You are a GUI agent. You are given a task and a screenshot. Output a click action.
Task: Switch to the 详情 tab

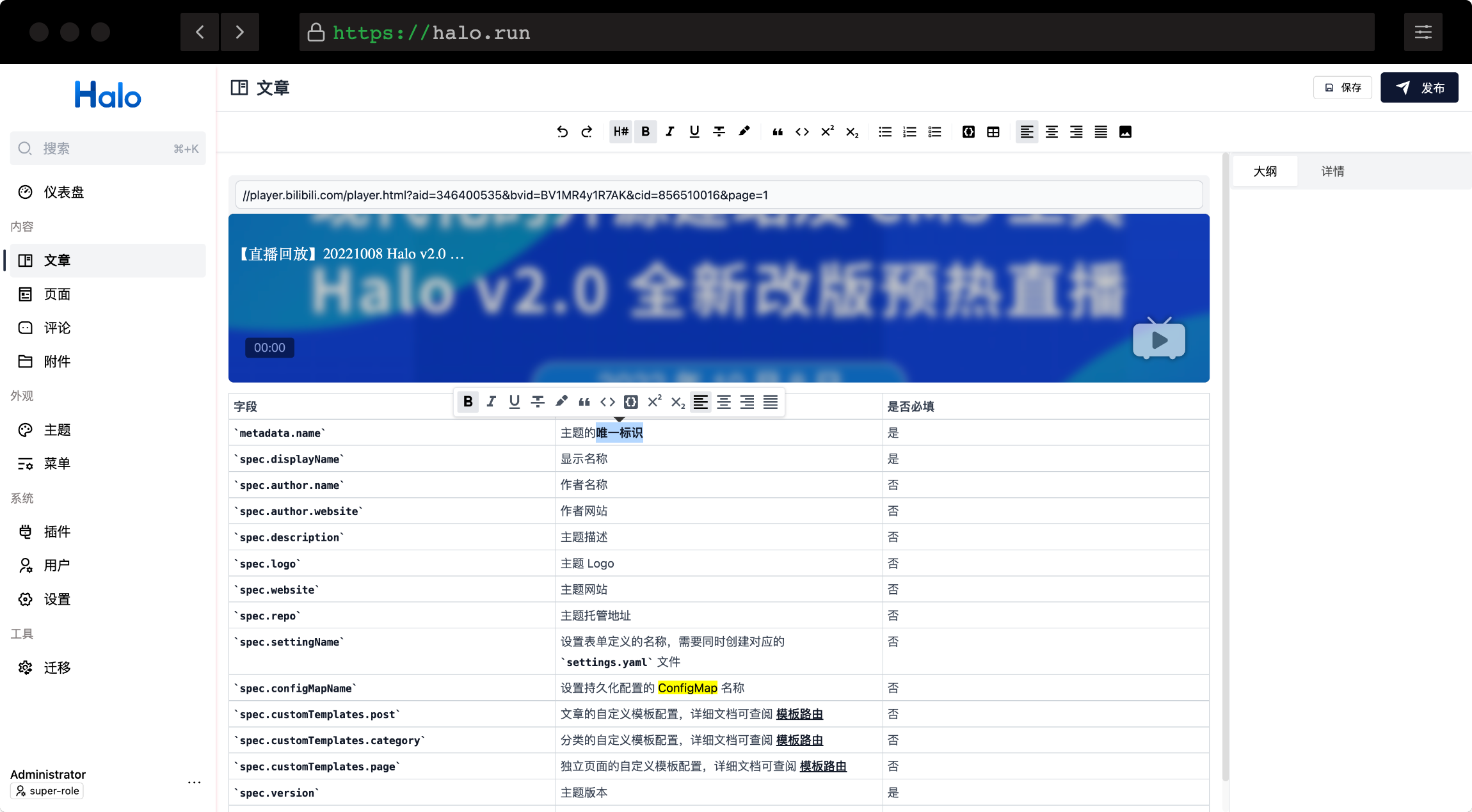pos(1332,171)
